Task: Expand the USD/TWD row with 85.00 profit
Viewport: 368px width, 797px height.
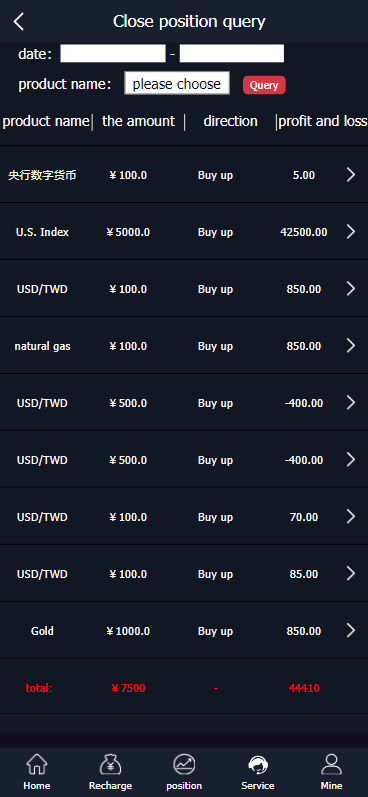Action: (351, 573)
